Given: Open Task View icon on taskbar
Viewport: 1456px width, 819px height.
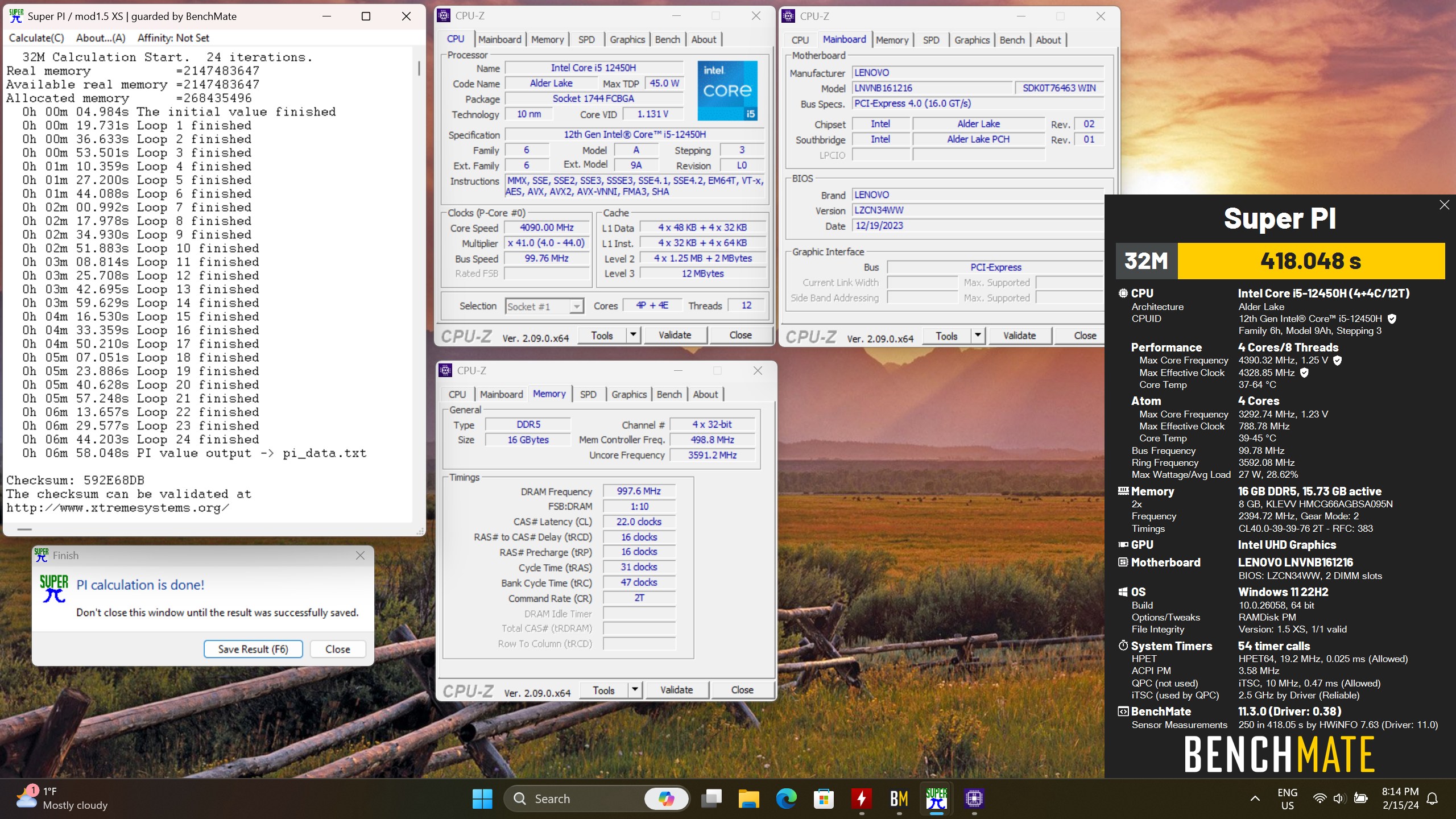Looking at the screenshot, I should pyautogui.click(x=711, y=799).
